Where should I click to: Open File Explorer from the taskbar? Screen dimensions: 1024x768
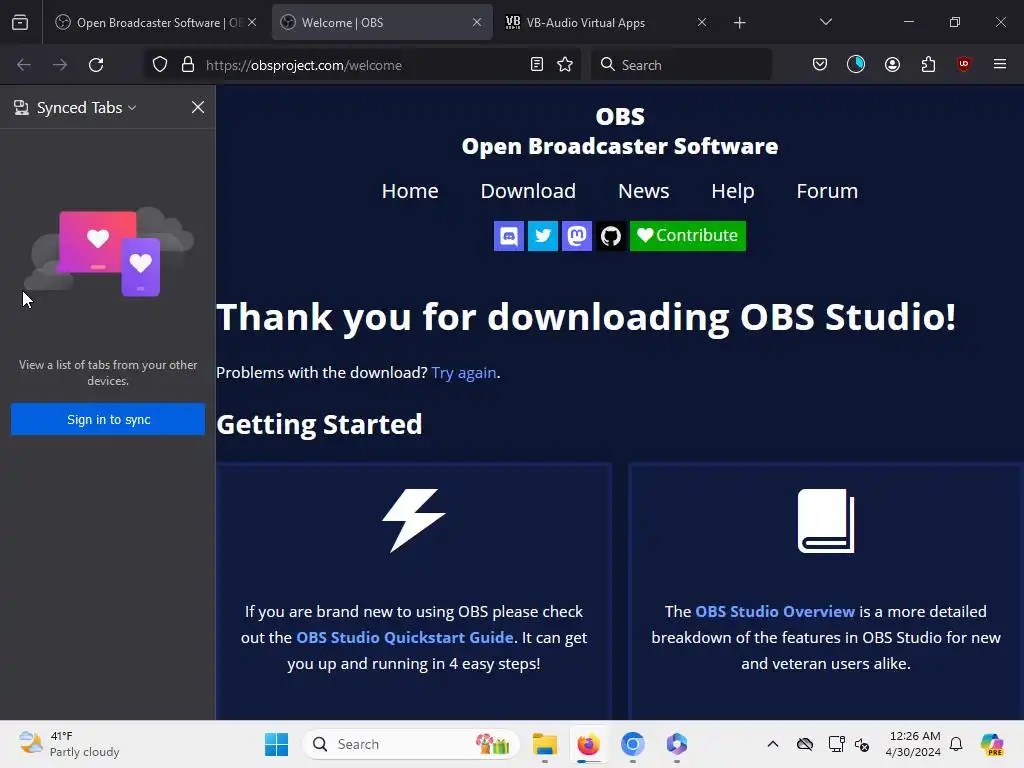coord(545,744)
